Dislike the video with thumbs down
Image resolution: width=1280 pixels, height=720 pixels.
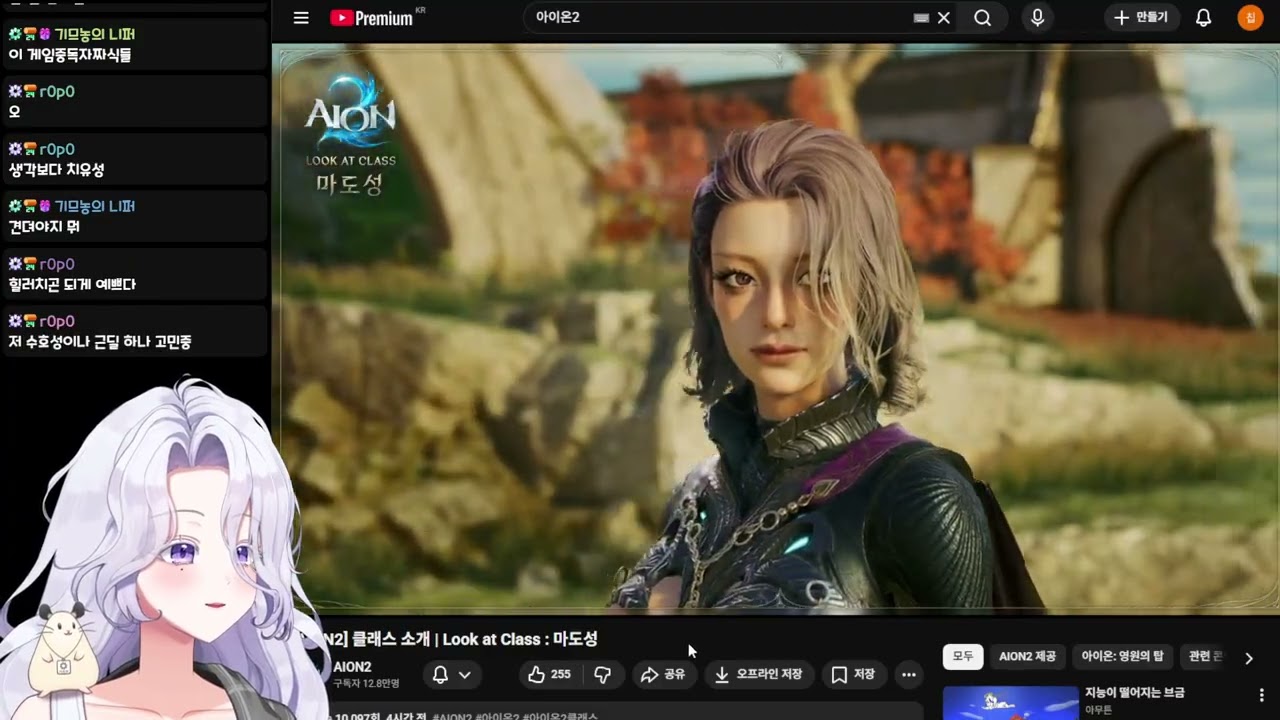[603, 675]
